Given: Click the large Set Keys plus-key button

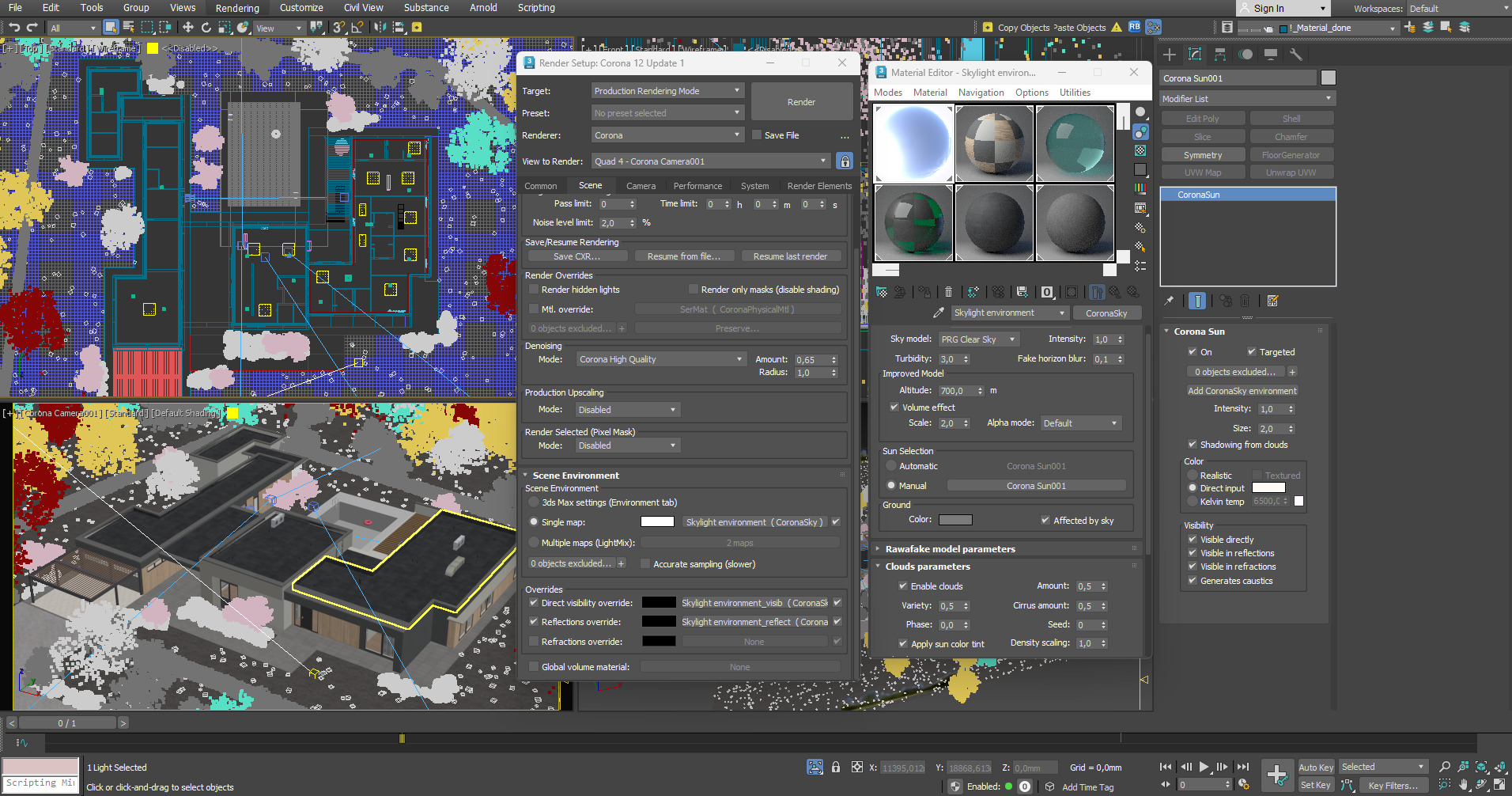Looking at the screenshot, I should pyautogui.click(x=1276, y=775).
